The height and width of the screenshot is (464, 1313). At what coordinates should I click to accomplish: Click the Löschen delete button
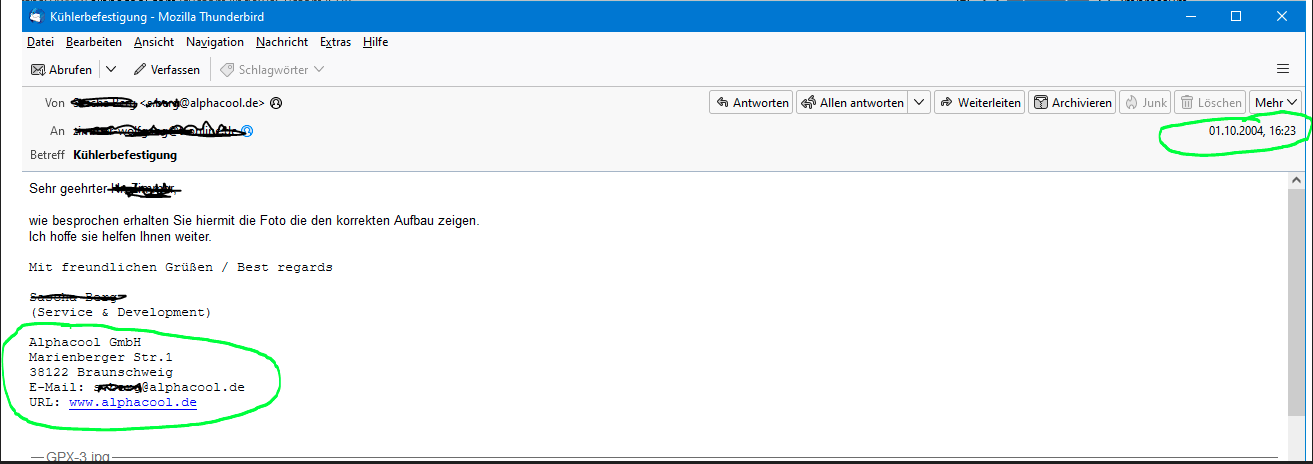1210,103
